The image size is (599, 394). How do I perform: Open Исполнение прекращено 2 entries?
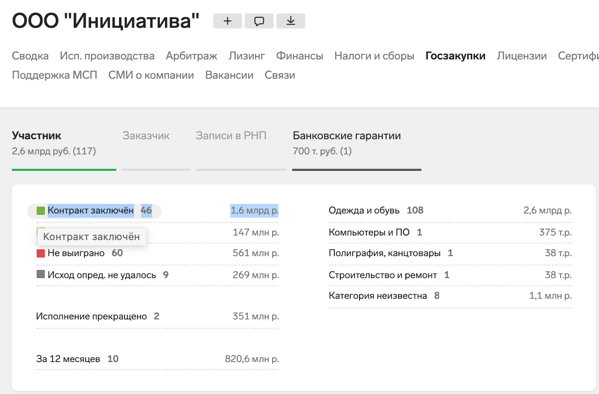98,316
